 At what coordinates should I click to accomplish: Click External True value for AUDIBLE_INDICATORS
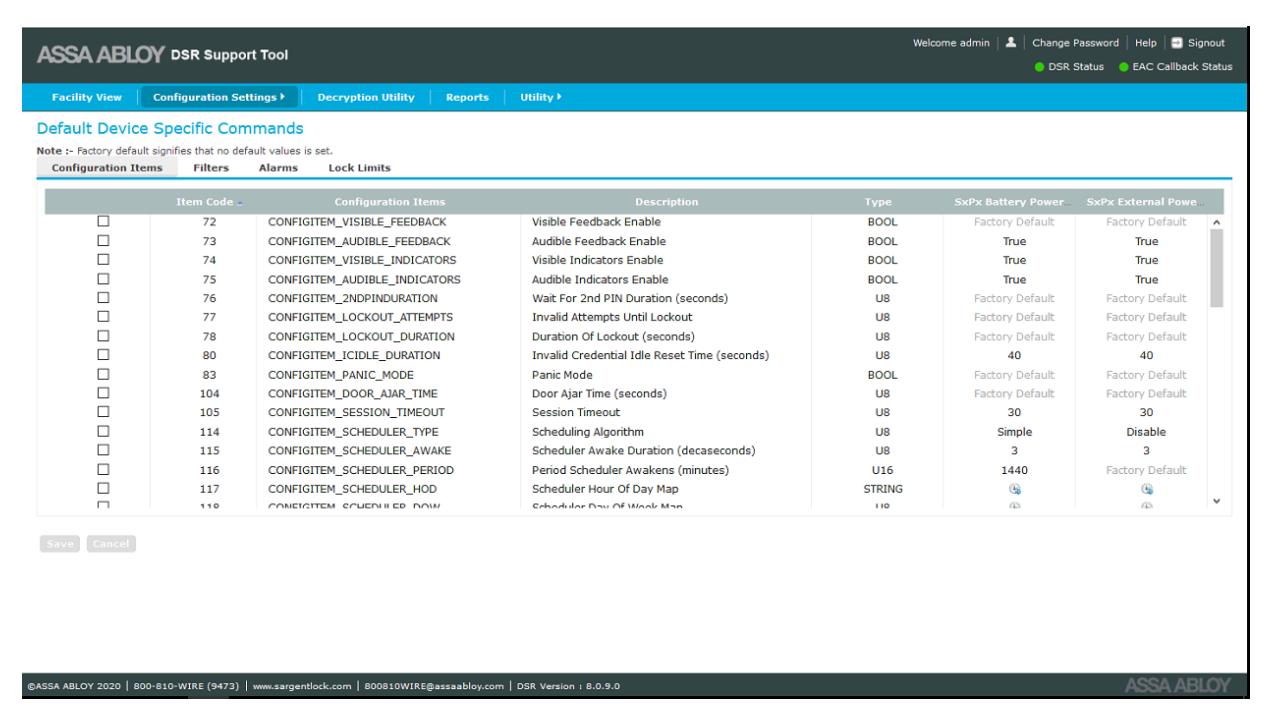pos(1146,280)
